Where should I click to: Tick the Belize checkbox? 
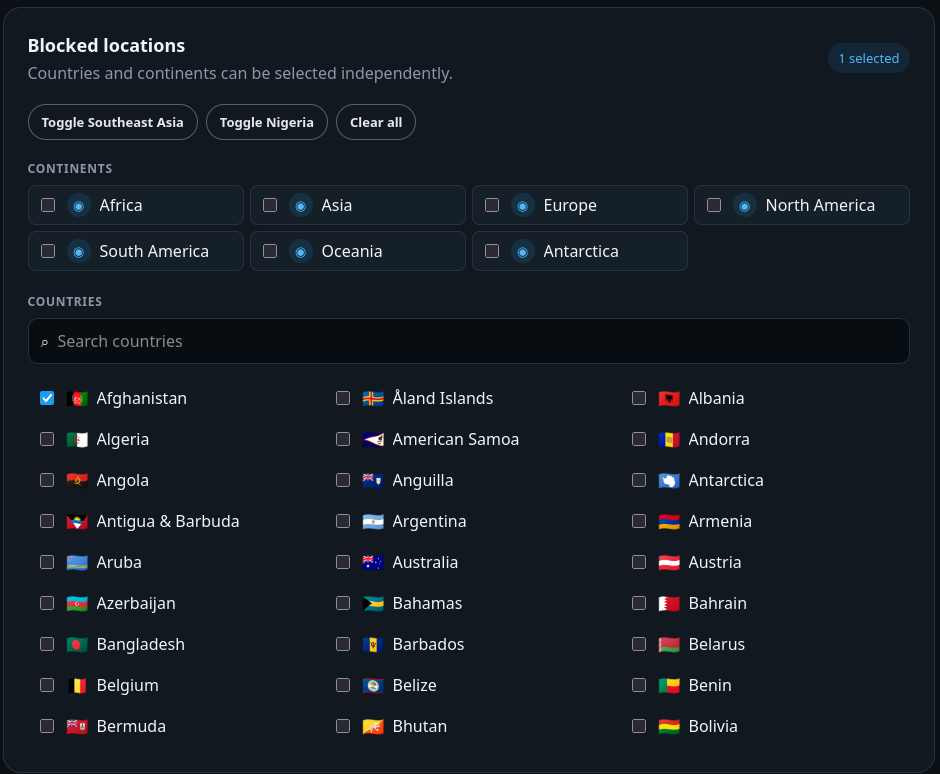[x=343, y=685]
